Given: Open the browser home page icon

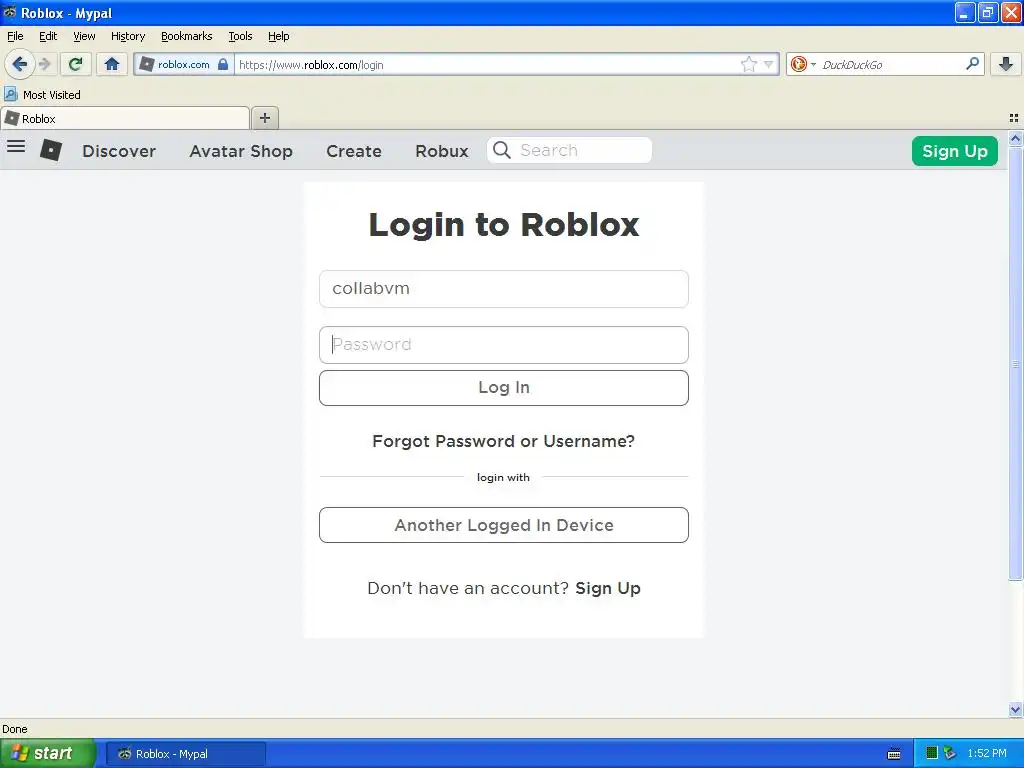Looking at the screenshot, I should tap(112, 64).
